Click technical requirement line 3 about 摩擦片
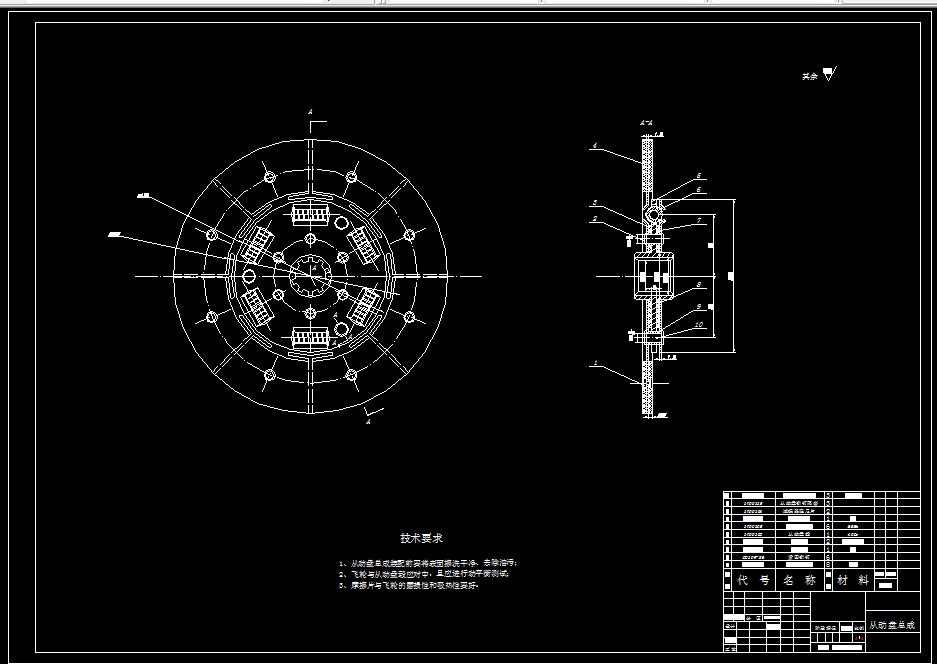Screen dimensions: 937x664 tap(409, 586)
